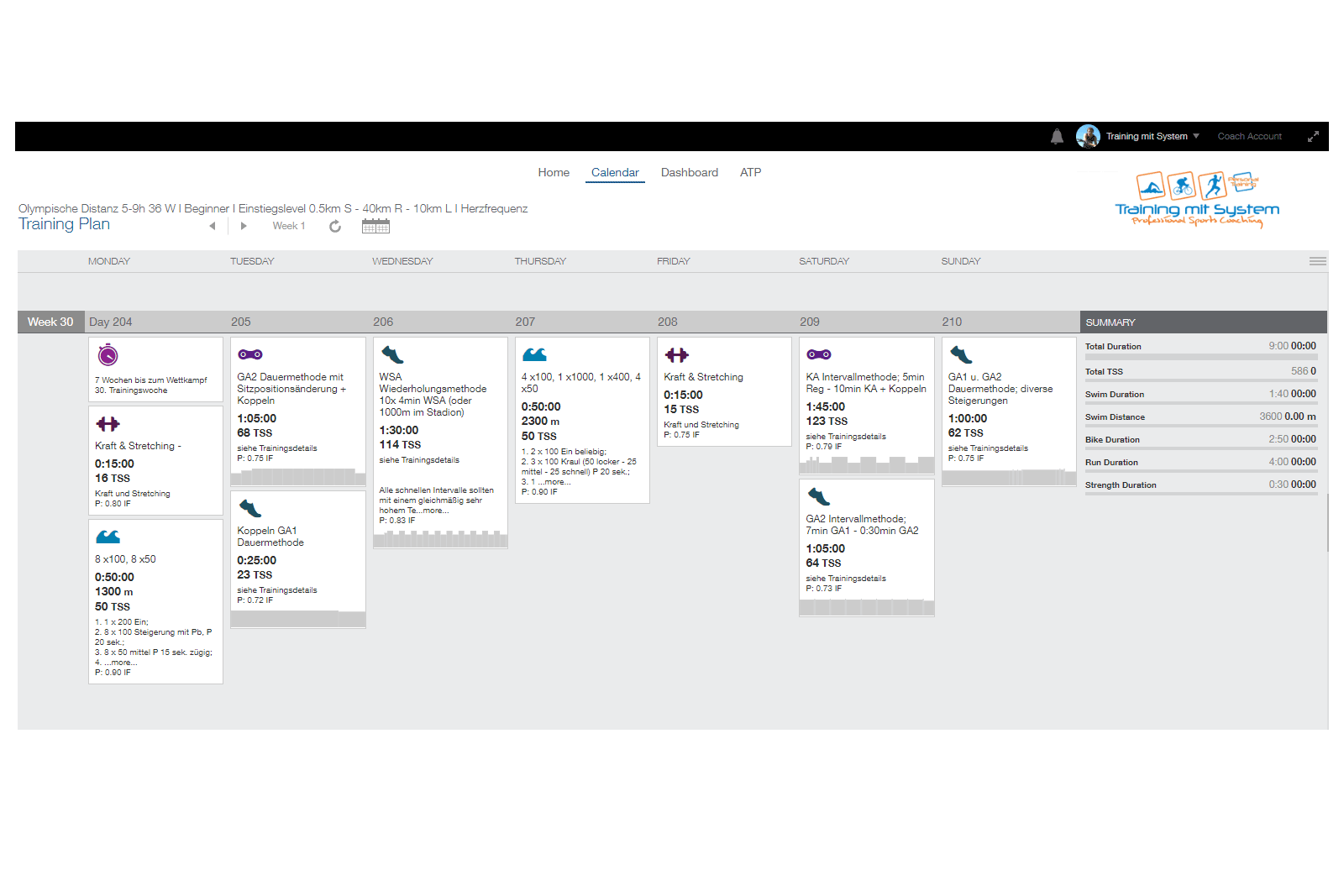The width and height of the screenshot is (1344, 896).
Task: Open the Koppeln GA1 Dauermethode workout card
Action: pyautogui.click(x=297, y=553)
